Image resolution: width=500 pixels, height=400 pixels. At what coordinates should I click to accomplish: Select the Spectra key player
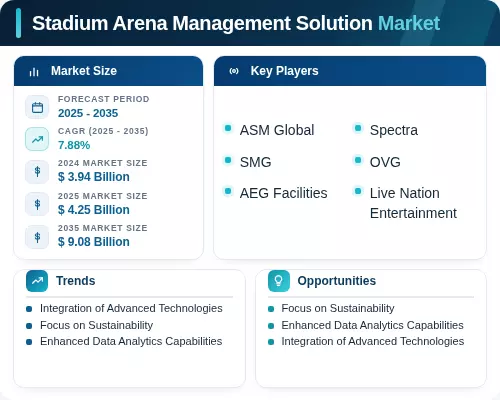[394, 130]
